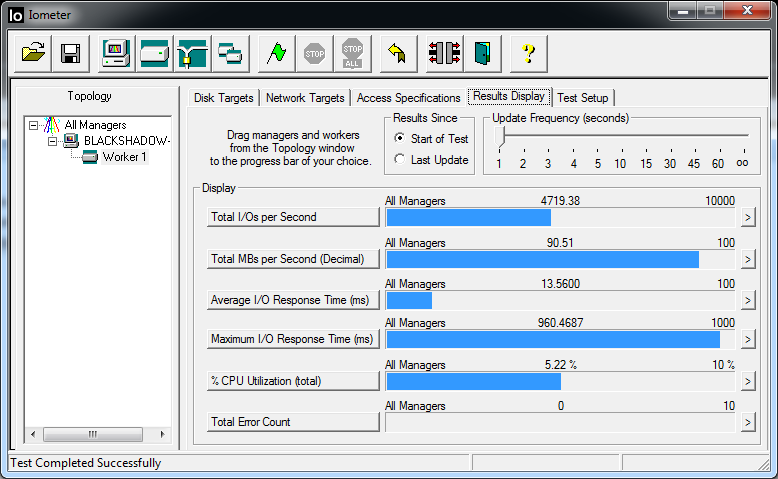The height and width of the screenshot is (479, 778).
Task: Start a new manager
Action: coord(116,53)
